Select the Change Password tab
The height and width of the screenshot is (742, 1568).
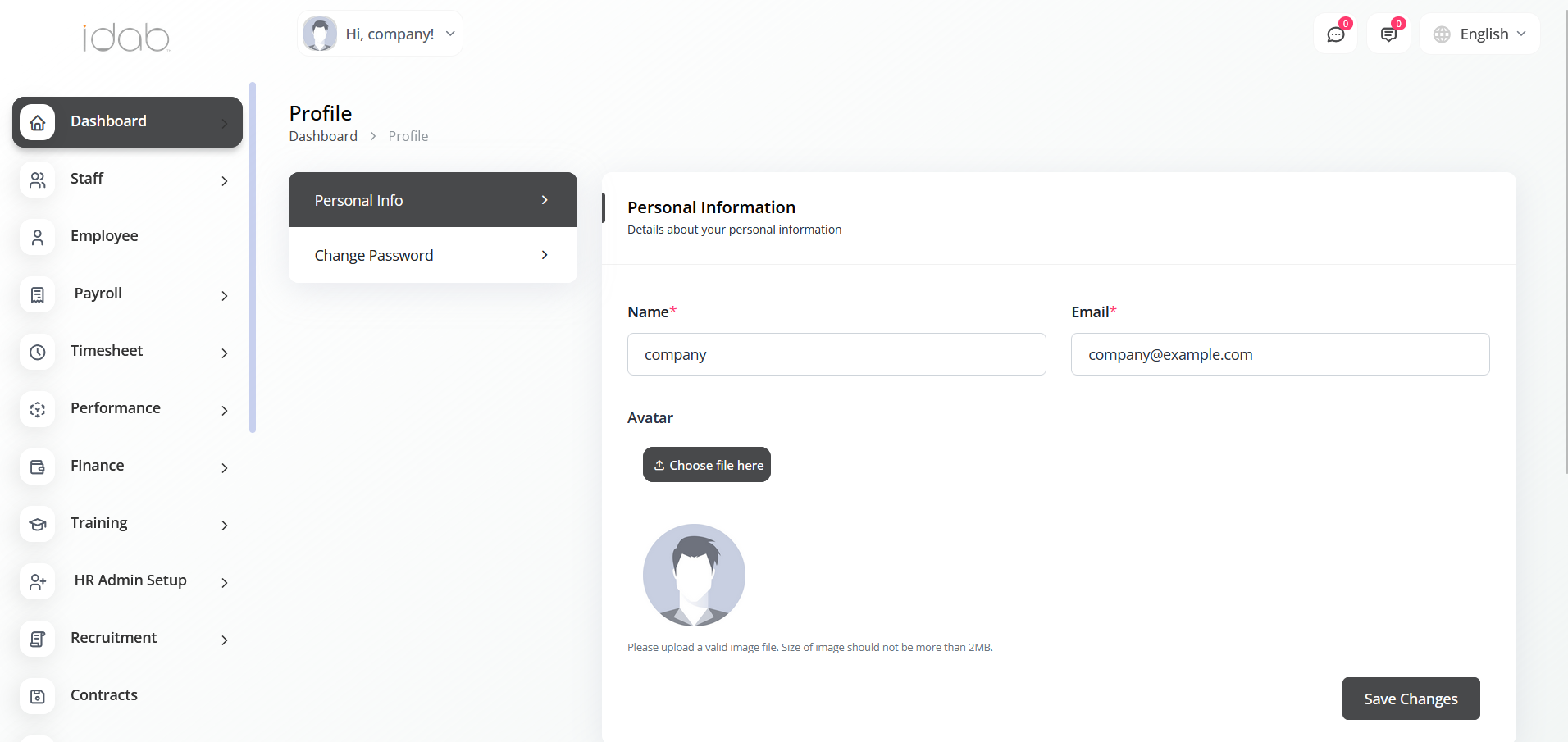(x=432, y=255)
